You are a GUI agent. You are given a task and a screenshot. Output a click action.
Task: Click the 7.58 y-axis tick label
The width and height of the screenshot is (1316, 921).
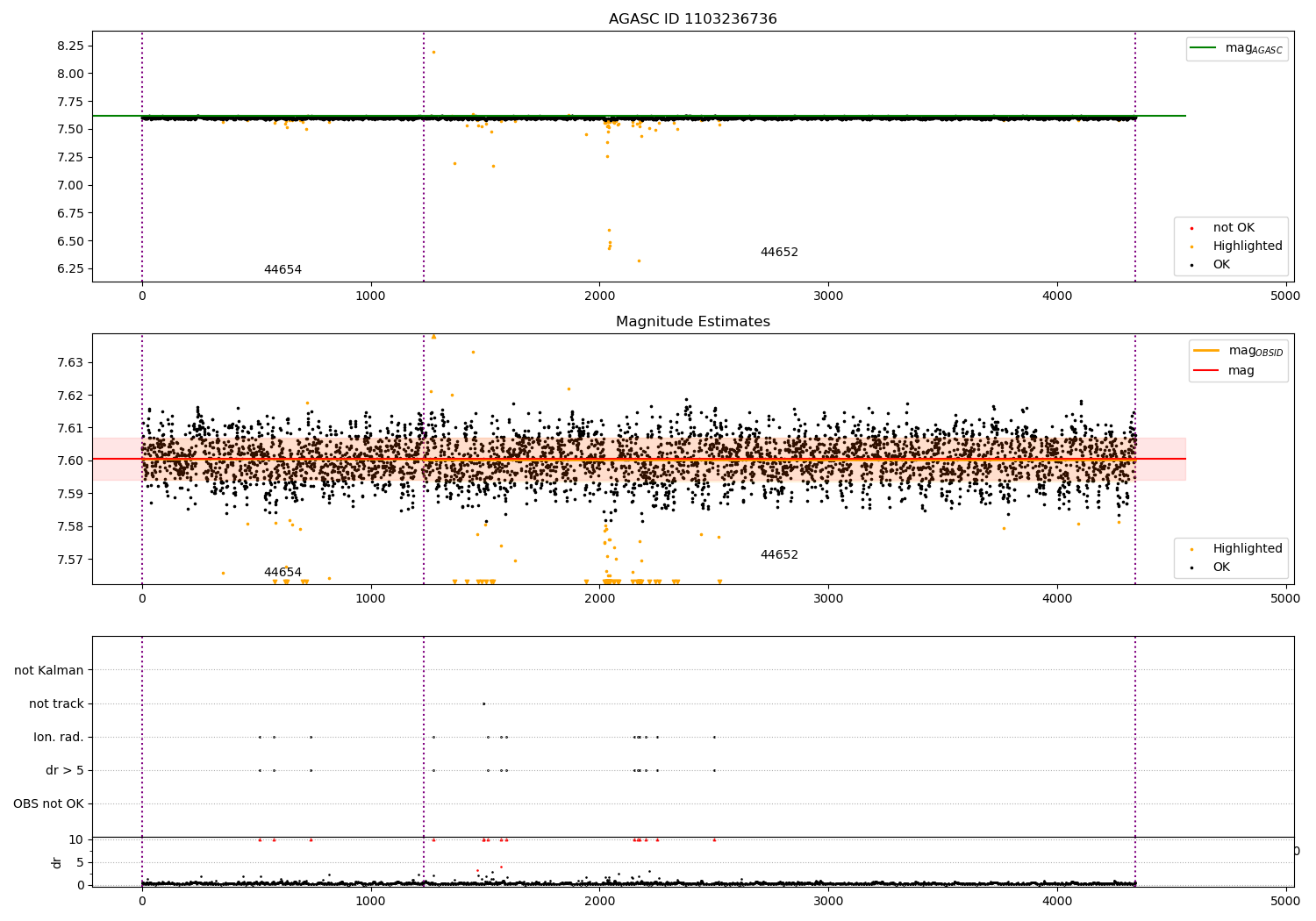70,526
